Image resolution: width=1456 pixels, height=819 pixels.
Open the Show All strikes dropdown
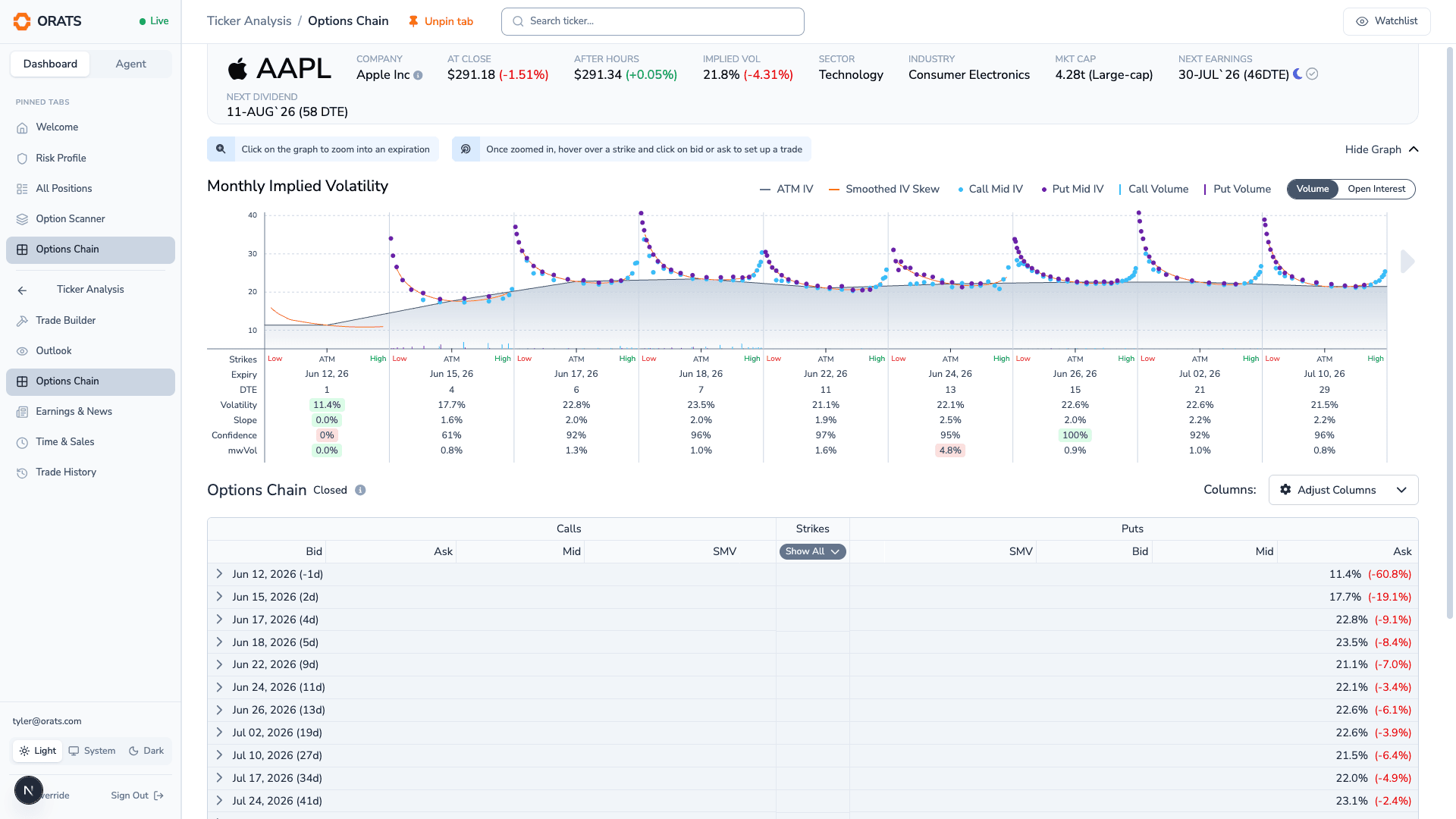(x=812, y=551)
